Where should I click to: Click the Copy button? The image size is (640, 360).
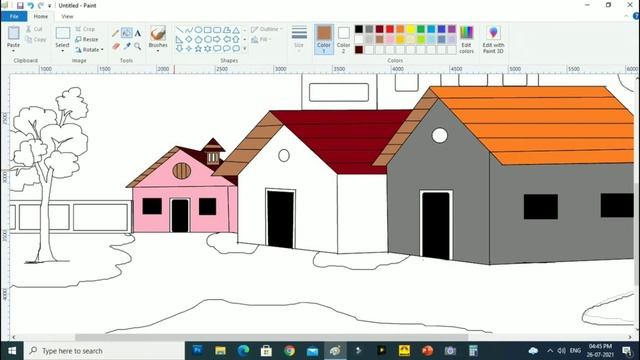[x=36, y=40]
